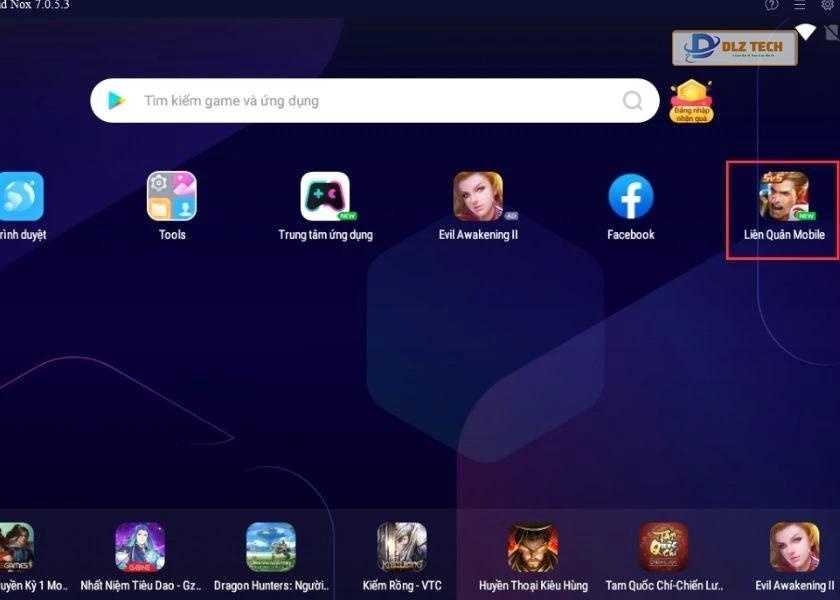This screenshot has height=600, width=840.
Task: Open Nox settings gear icon
Action: [x=827, y=5]
